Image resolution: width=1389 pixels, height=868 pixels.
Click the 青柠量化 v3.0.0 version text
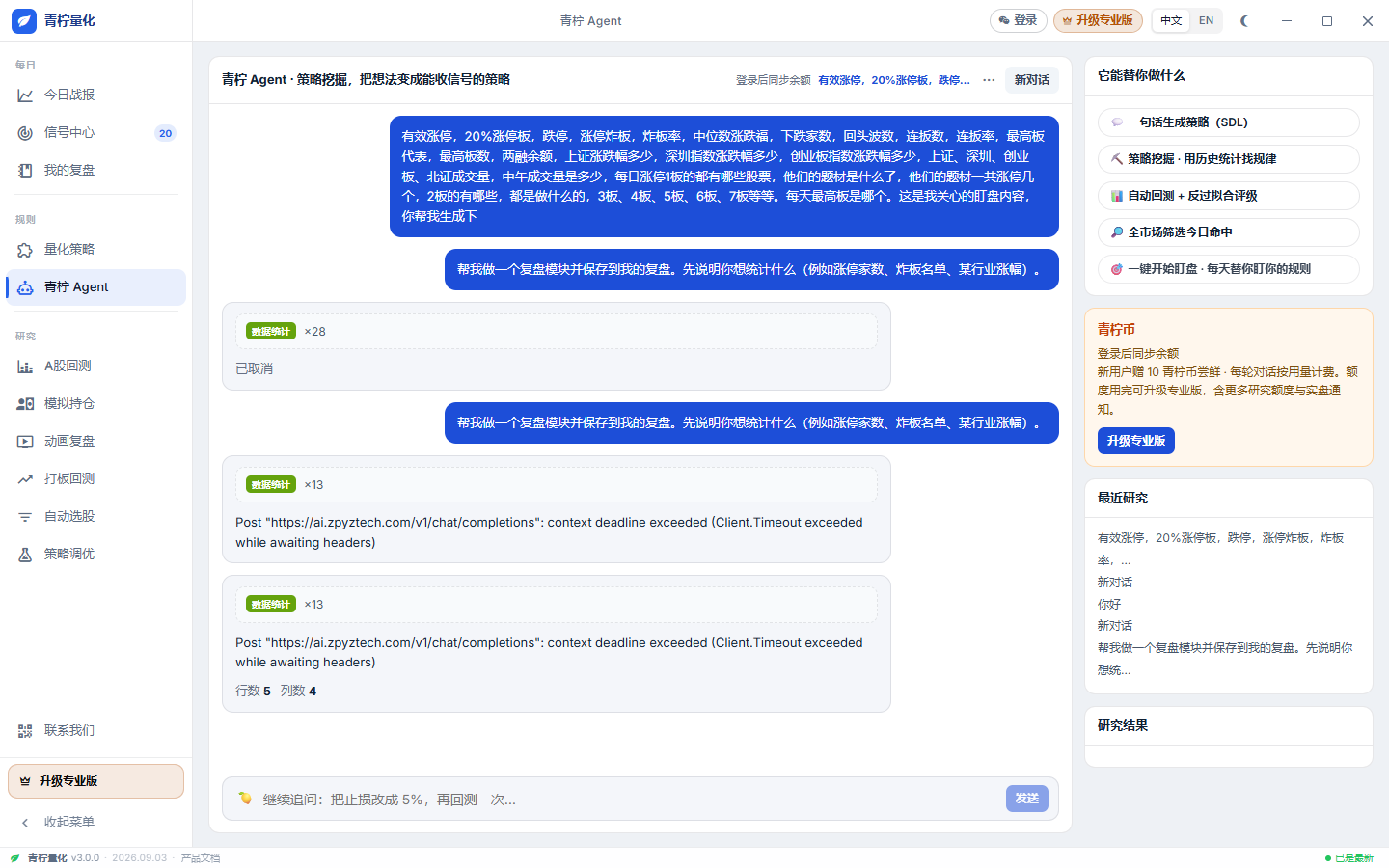tap(63, 857)
